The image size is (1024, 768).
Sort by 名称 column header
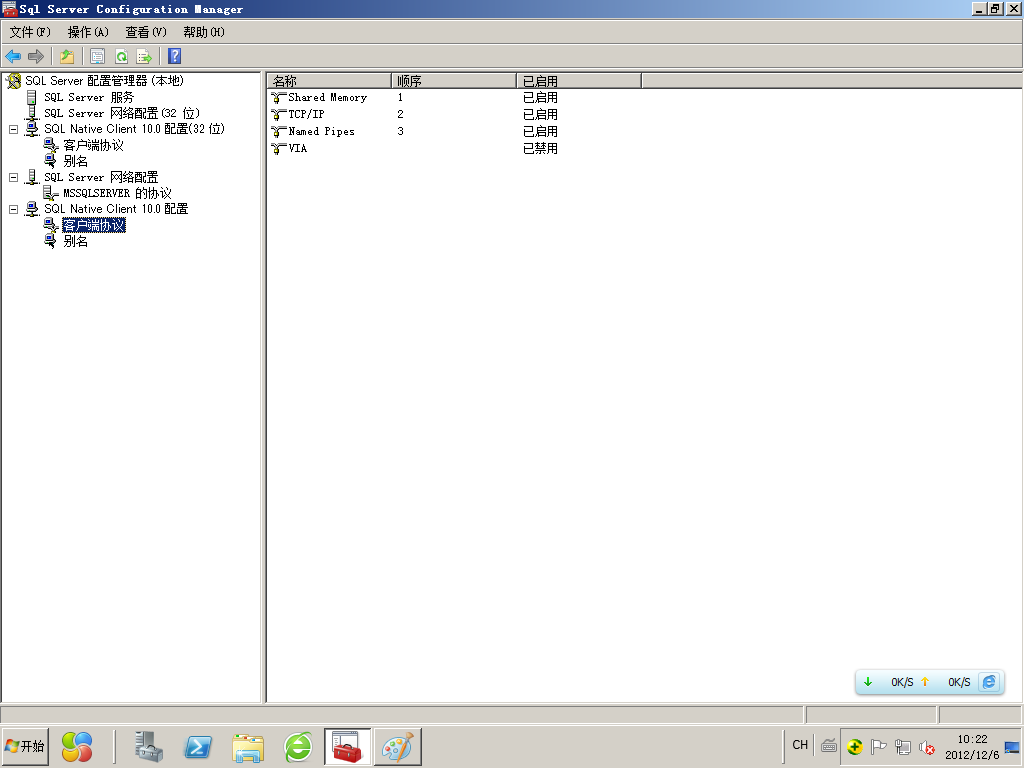(x=329, y=81)
